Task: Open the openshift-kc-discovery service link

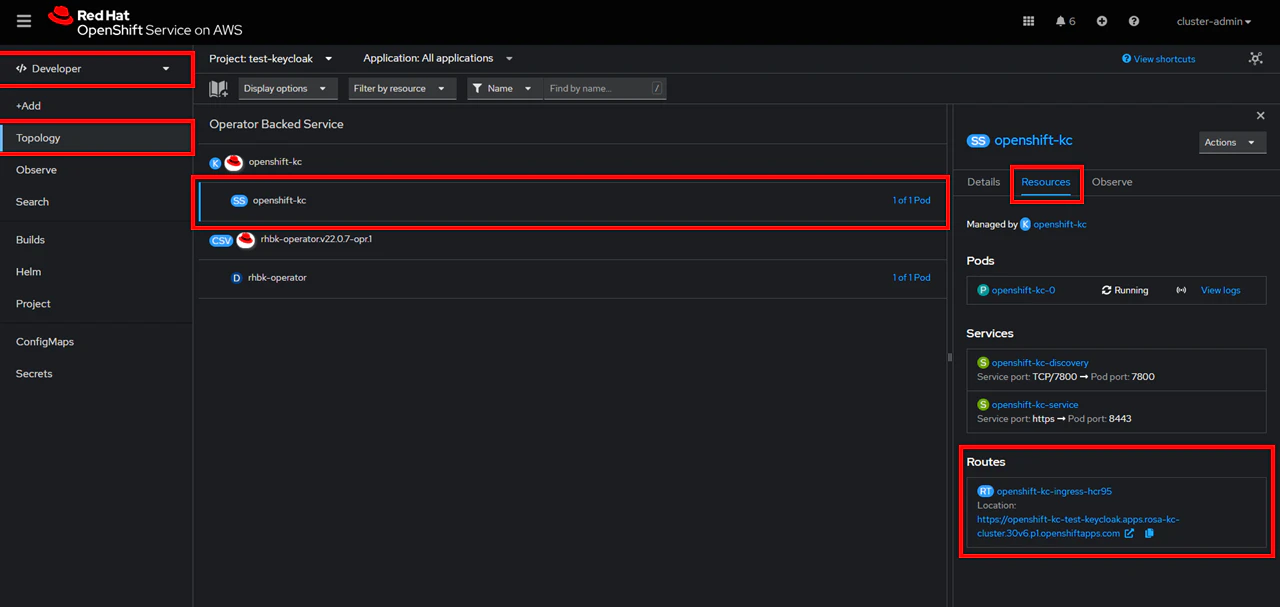Action: pyautogui.click(x=1040, y=363)
